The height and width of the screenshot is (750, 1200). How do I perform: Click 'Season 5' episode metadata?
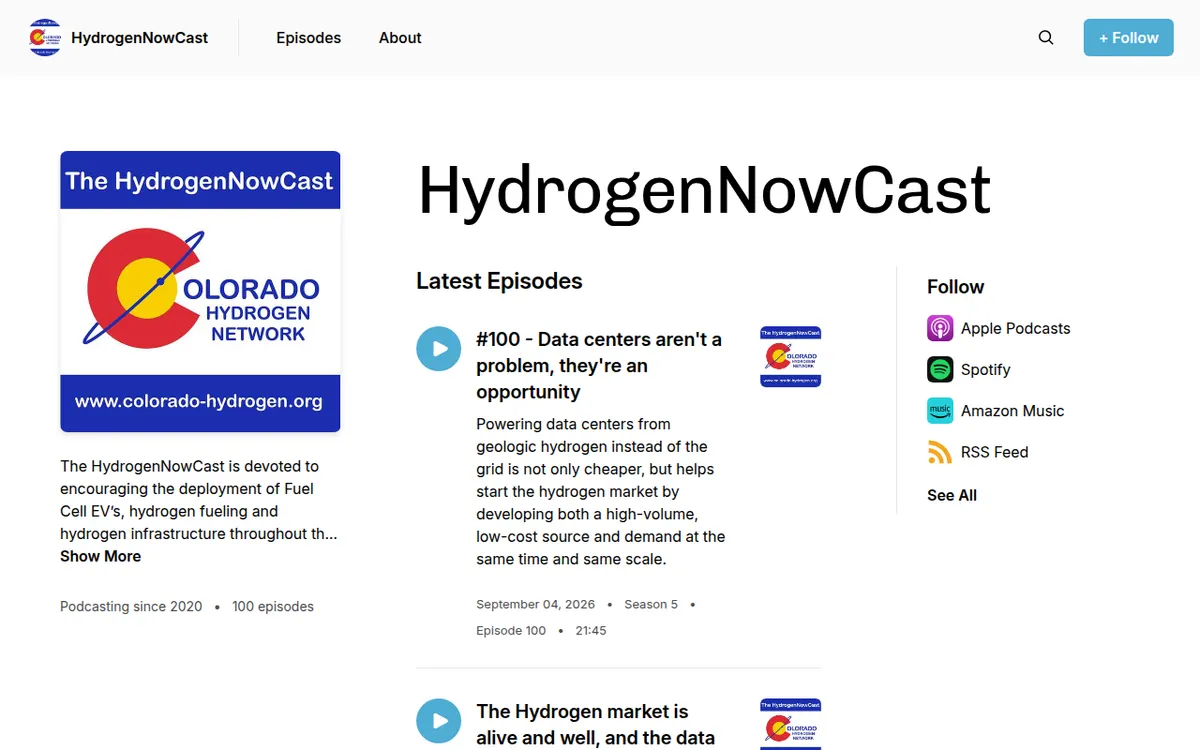pyautogui.click(x=651, y=604)
